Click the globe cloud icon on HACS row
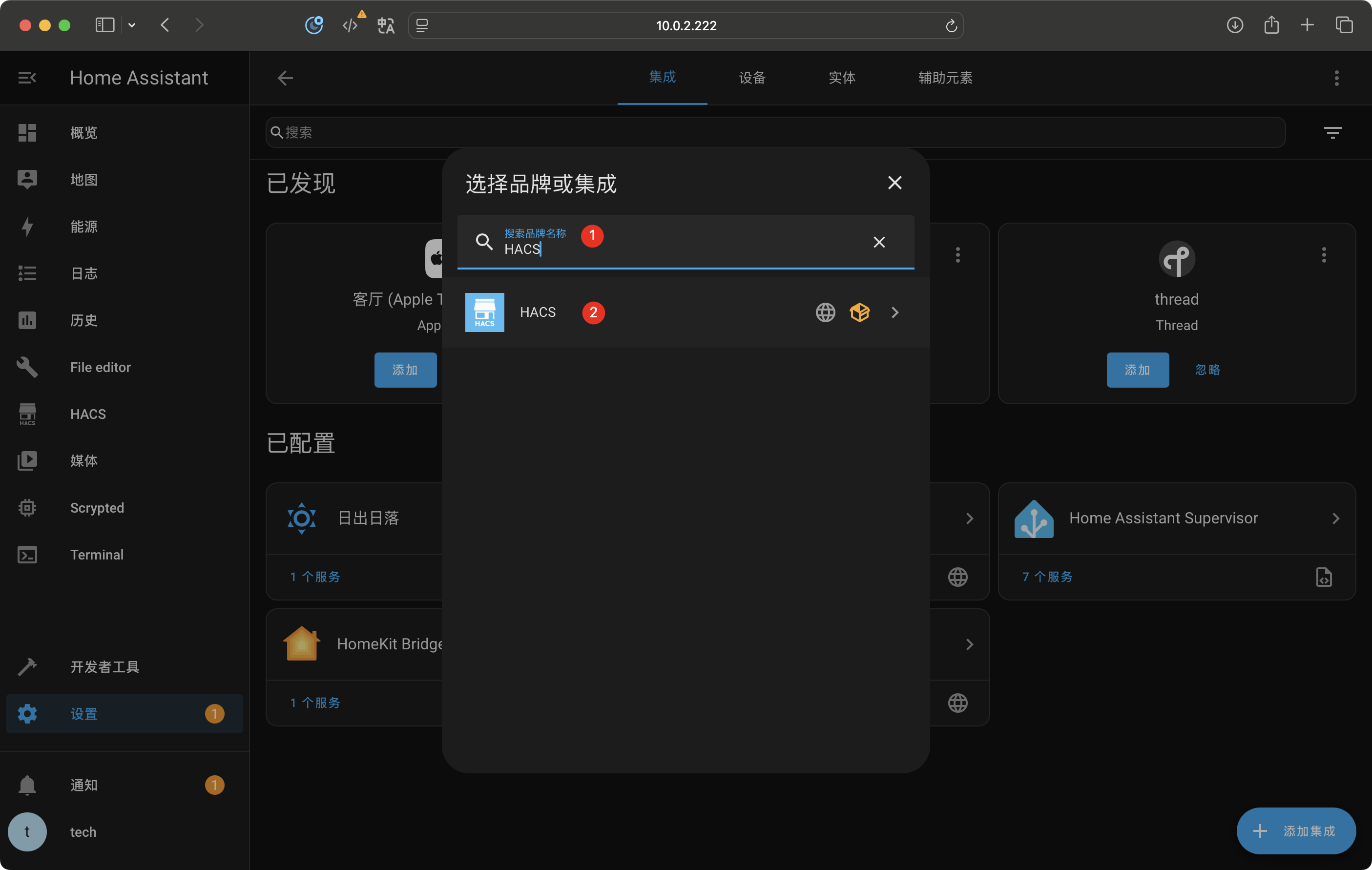Viewport: 1372px width, 870px height. (x=825, y=312)
